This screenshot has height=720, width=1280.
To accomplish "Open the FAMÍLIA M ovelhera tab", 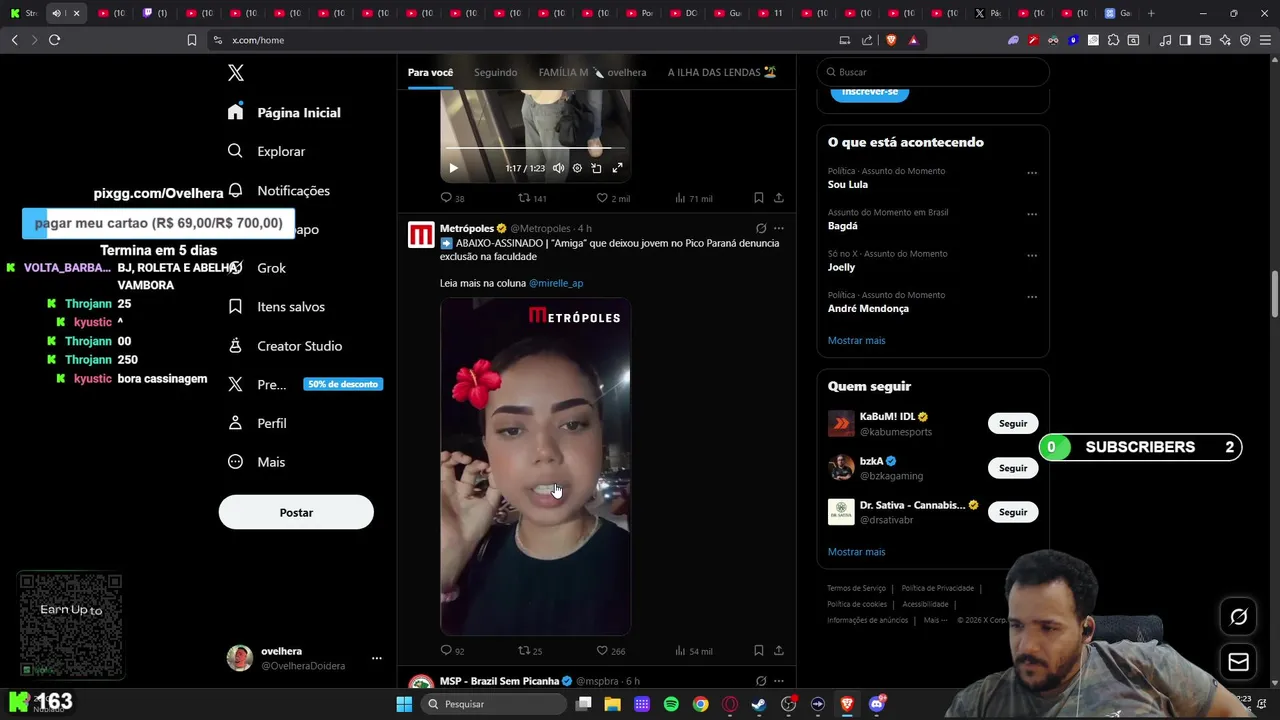I will pyautogui.click(x=592, y=72).
